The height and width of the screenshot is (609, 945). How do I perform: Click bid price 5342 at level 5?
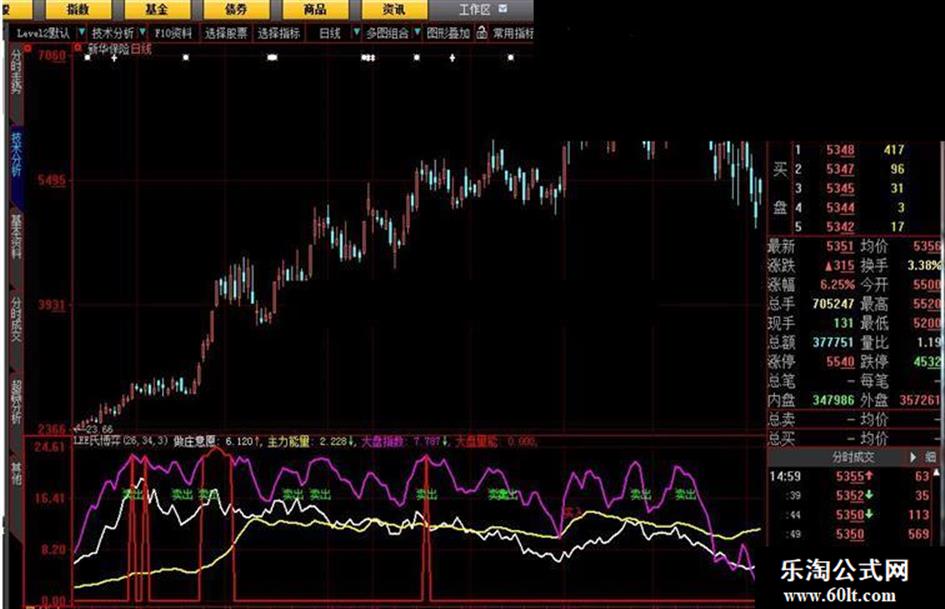840,227
